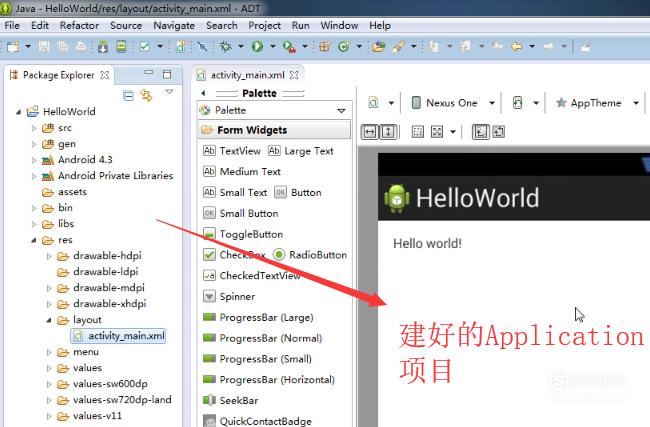The image size is (650, 427).
Task: Select the CheckedTextView widget
Action: pos(252,275)
